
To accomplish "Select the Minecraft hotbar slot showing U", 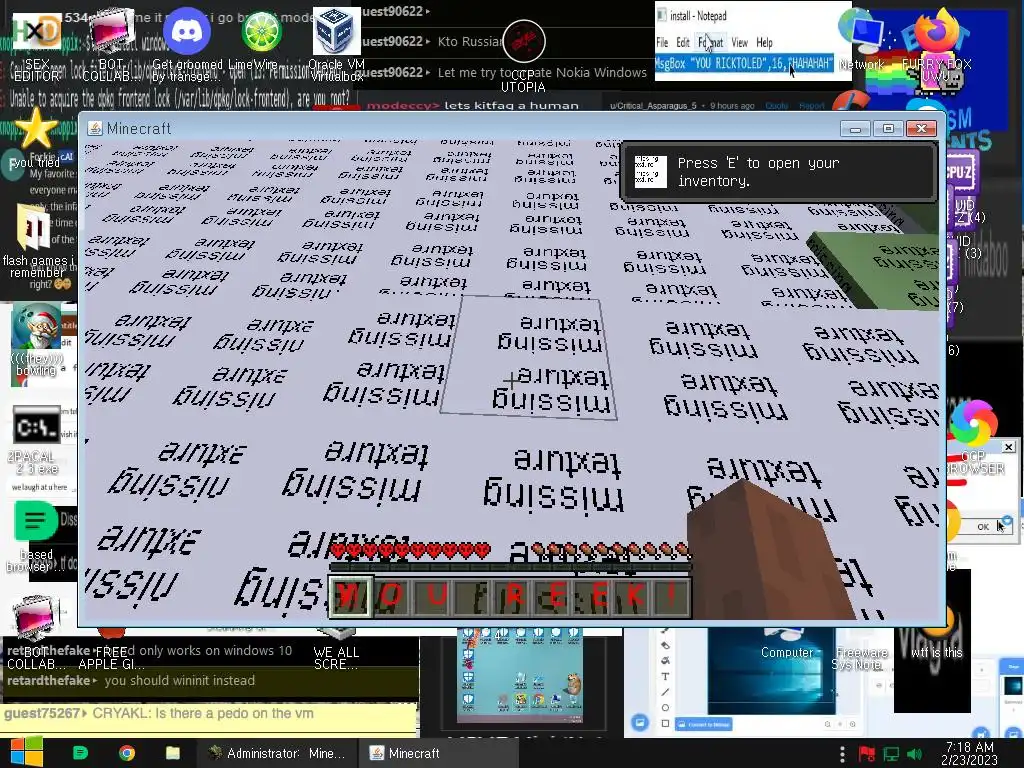I will coord(434,596).
